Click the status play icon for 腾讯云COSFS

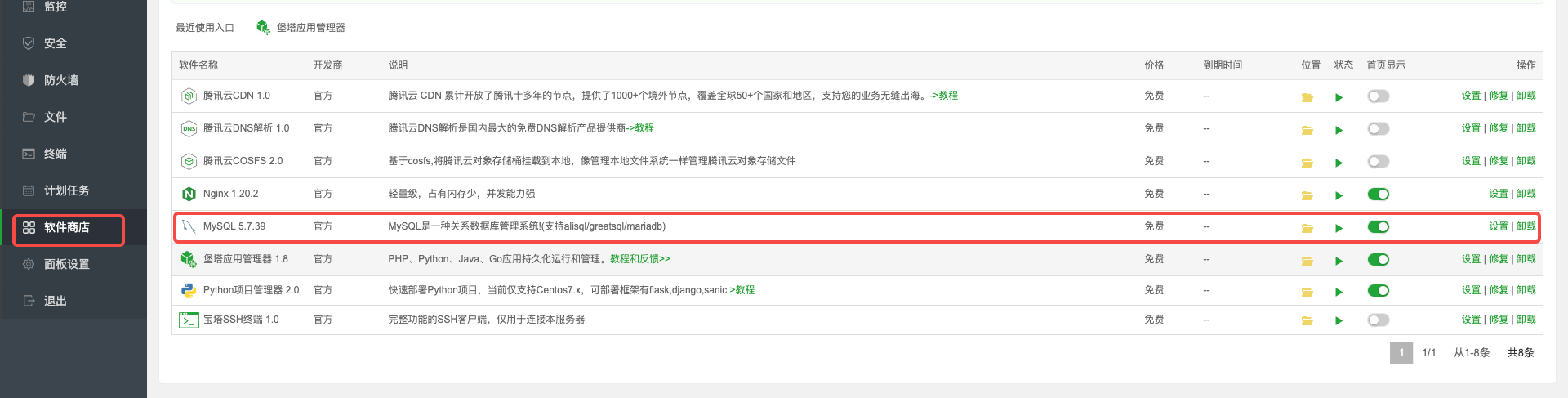click(x=1339, y=163)
